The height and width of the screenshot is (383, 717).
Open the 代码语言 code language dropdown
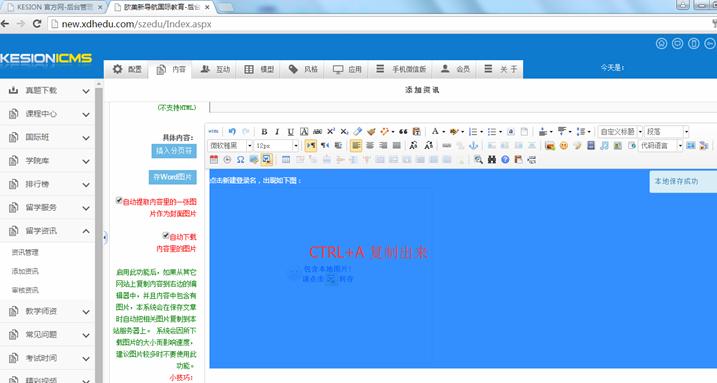tap(660, 145)
